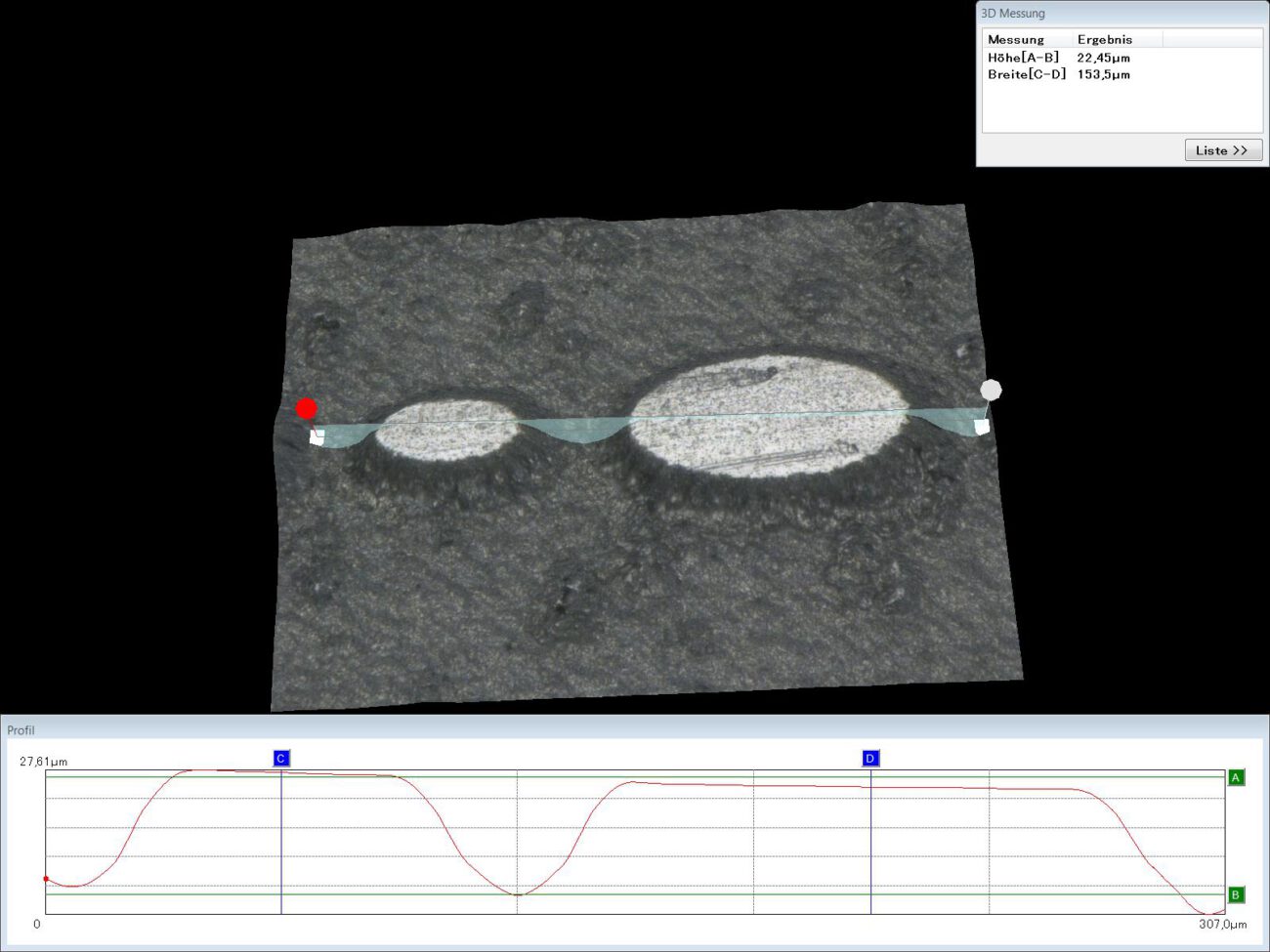Screen dimensions: 1270x952
Task: Click the white end point of profile line
Action: coord(991,391)
